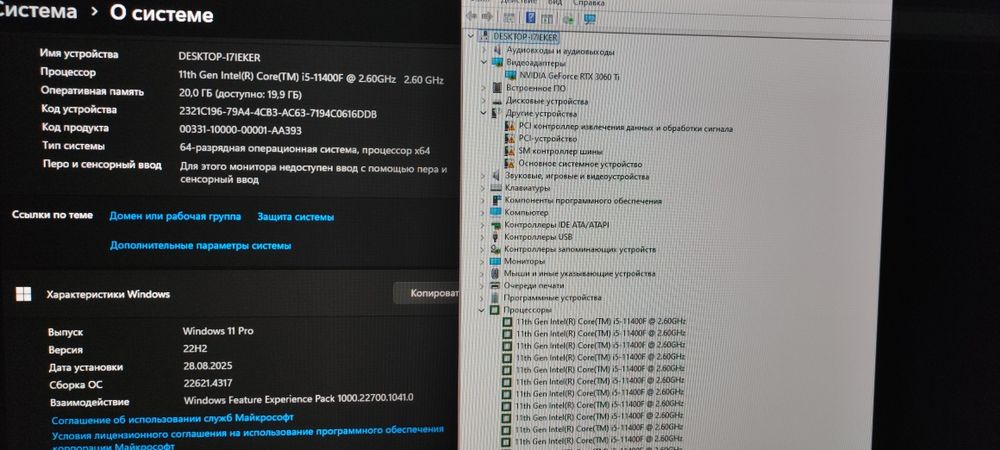
Task: Open Соглашение об использовании служб Майкрософт
Action: (x=172, y=418)
